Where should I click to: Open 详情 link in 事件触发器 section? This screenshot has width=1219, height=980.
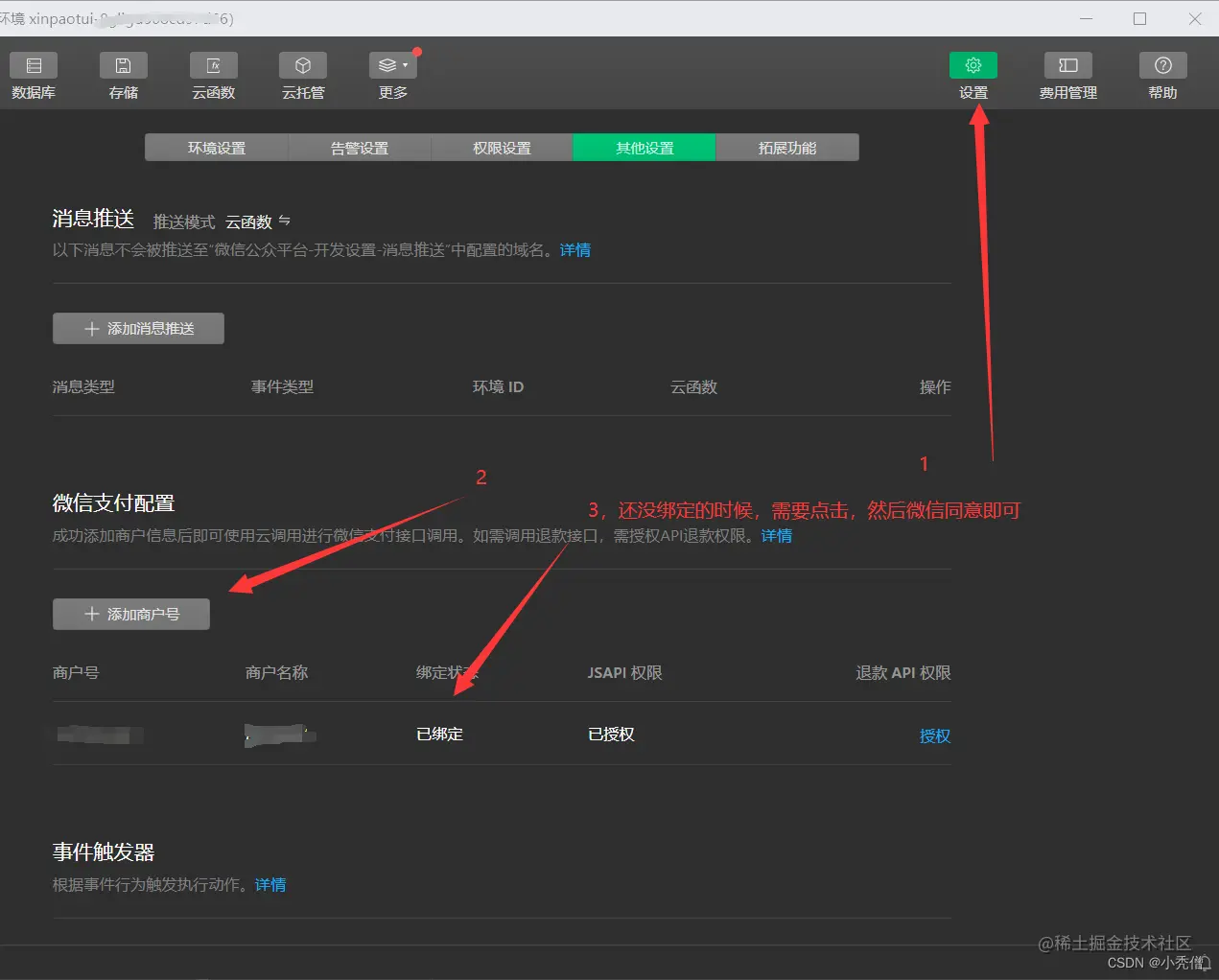pos(270,884)
